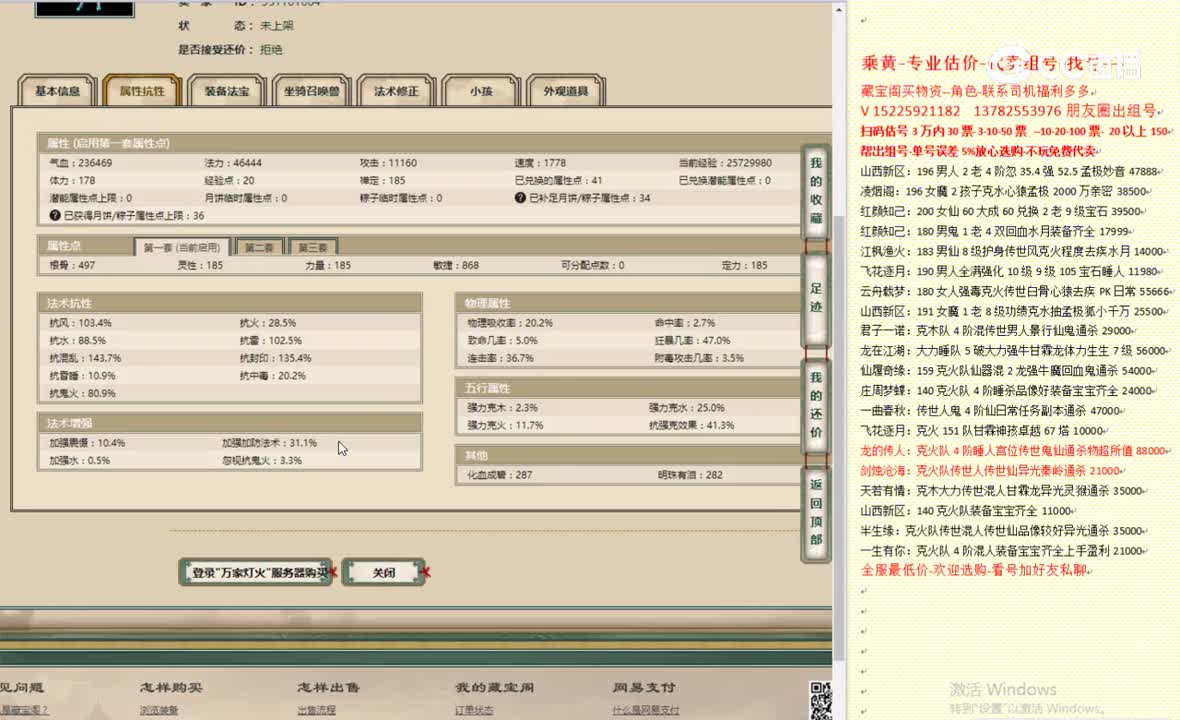Click 当前经验: 25729980 value
Viewport: 1180px width, 720px height.
tap(725, 163)
